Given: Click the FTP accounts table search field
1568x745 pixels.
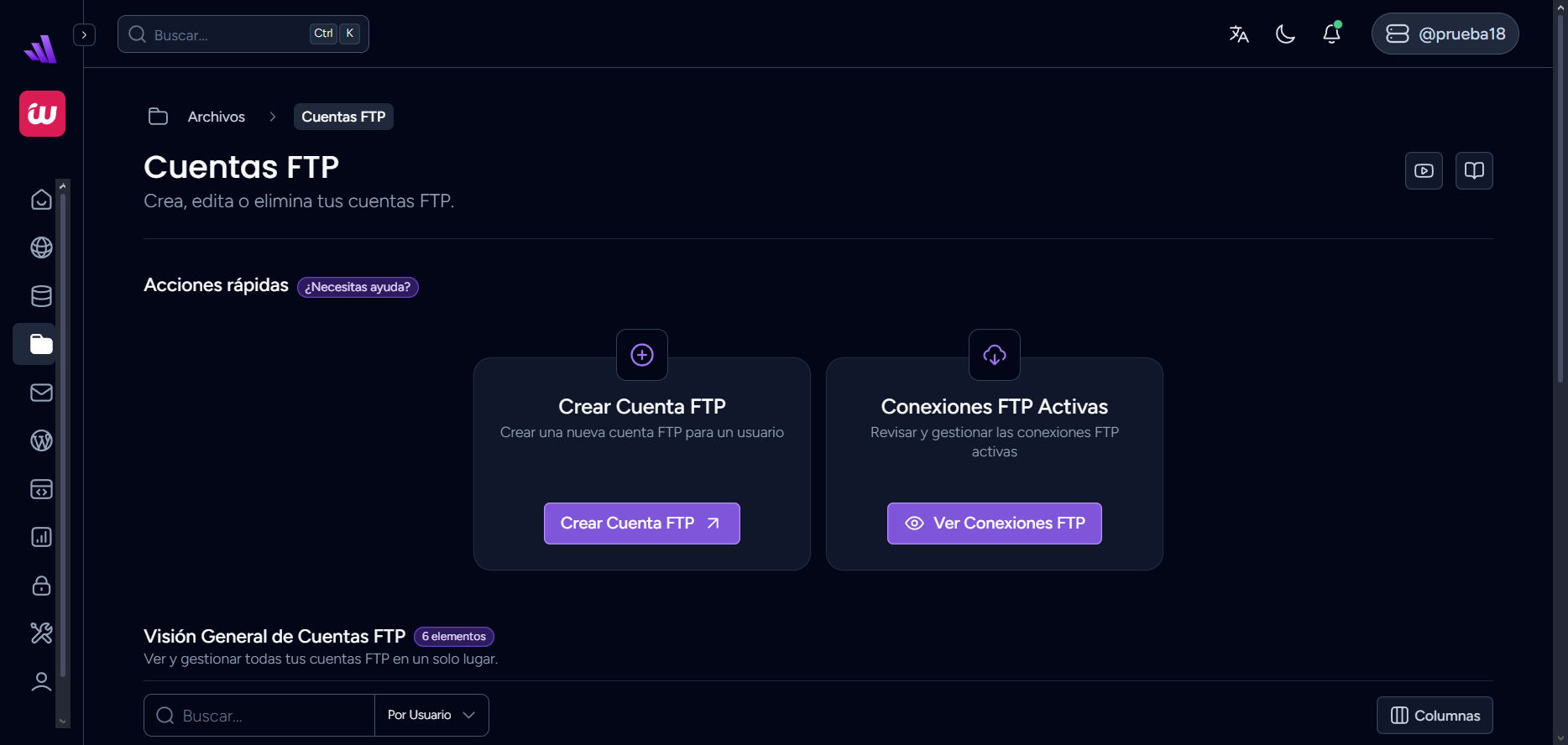Looking at the screenshot, I should coord(260,716).
